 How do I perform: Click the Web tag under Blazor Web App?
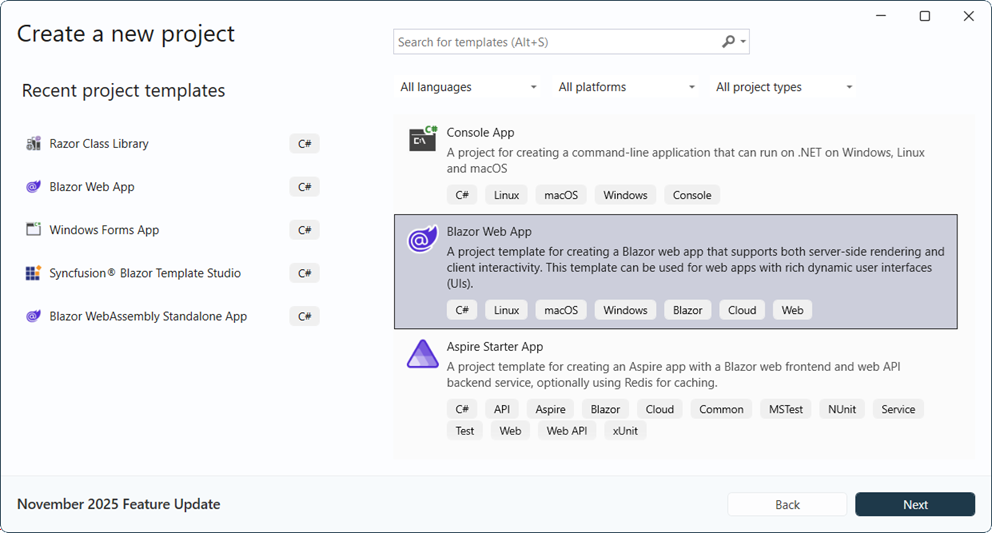click(x=792, y=310)
